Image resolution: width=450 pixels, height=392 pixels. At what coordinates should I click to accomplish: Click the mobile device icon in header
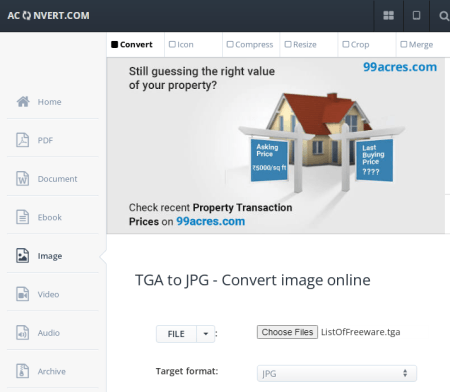(x=416, y=15)
